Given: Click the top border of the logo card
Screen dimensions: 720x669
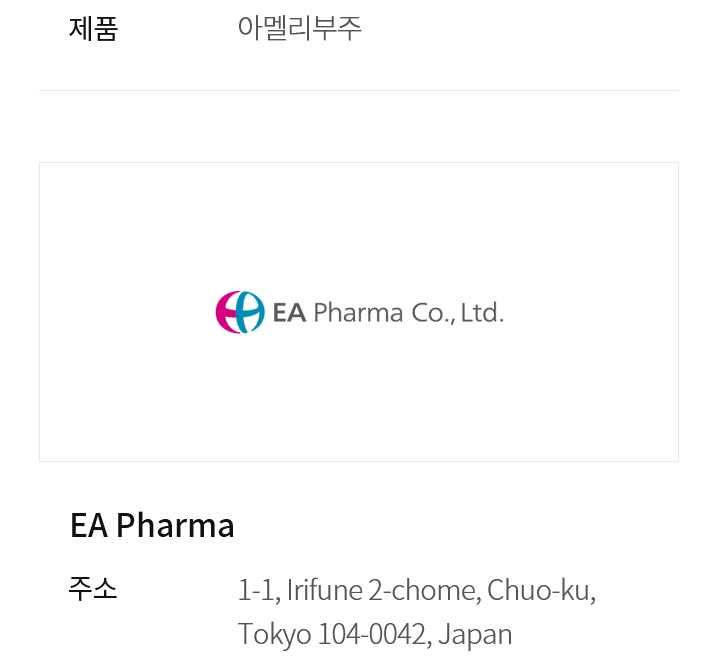Looking at the screenshot, I should click(x=358, y=163).
